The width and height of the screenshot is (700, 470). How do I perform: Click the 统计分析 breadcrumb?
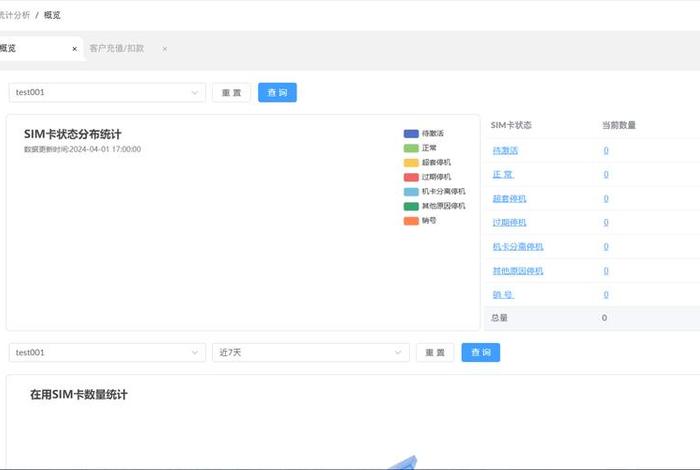pos(14,15)
